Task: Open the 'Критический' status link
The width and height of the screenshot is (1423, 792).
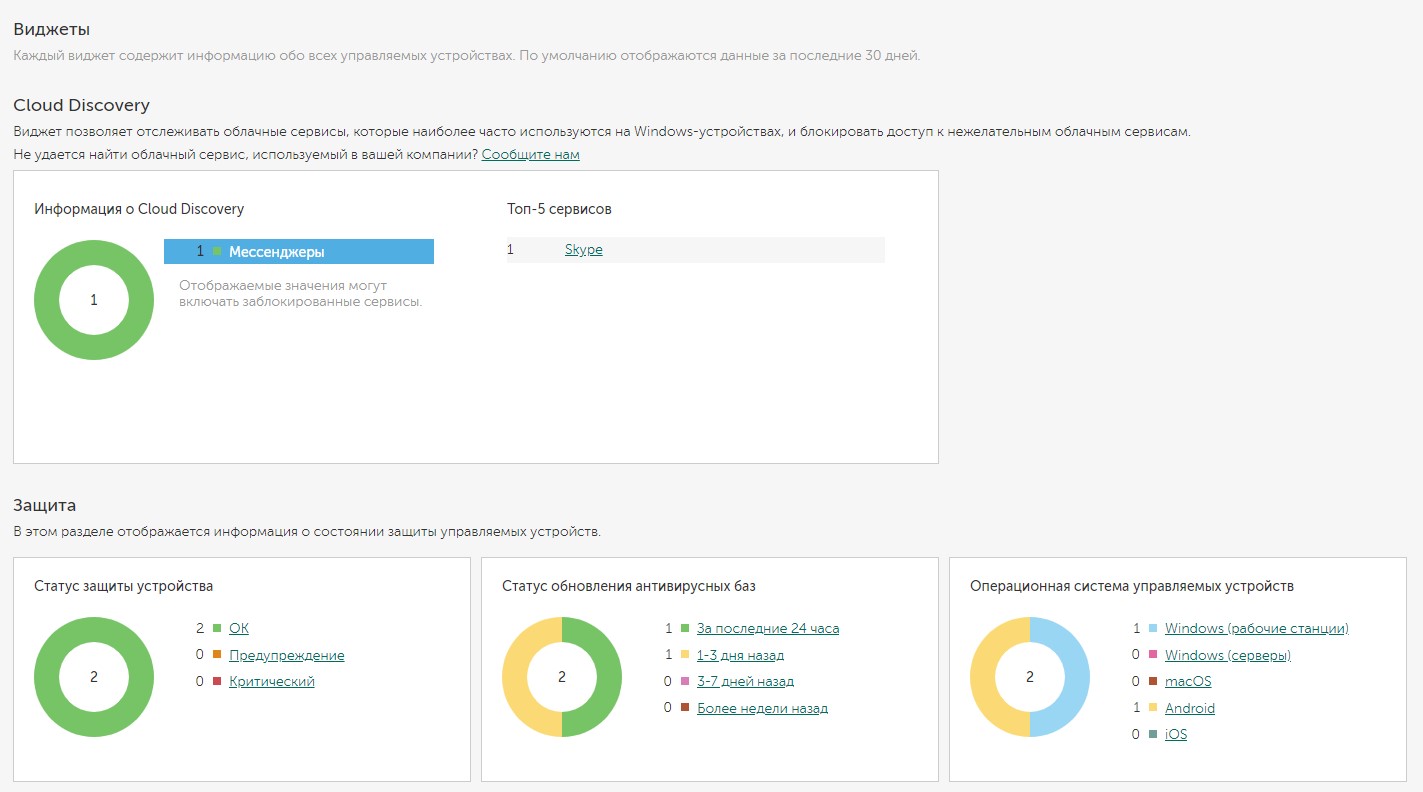Action: coord(271,682)
